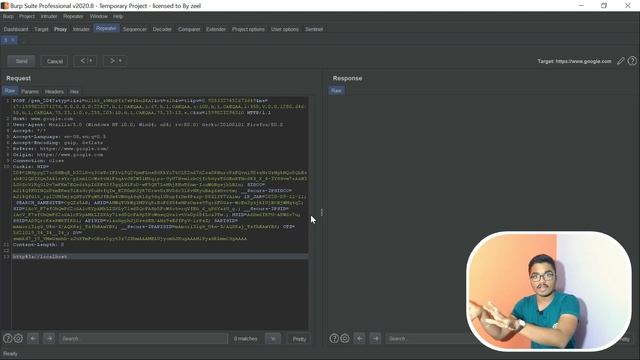The width and height of the screenshot is (640, 360).
Task: Click the Request/Response panel divider handle
Action: point(322,212)
